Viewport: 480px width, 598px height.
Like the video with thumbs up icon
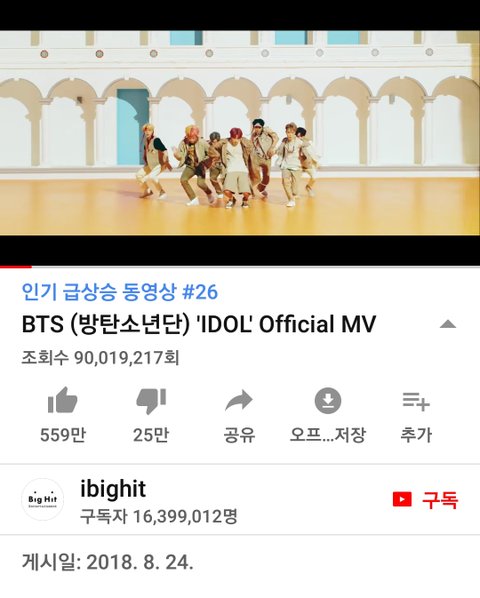pyautogui.click(x=63, y=400)
